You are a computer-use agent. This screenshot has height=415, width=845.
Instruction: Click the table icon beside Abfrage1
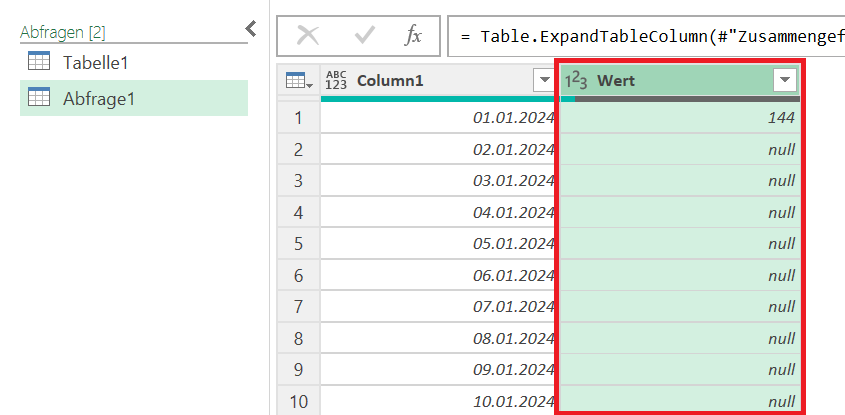[x=39, y=98]
